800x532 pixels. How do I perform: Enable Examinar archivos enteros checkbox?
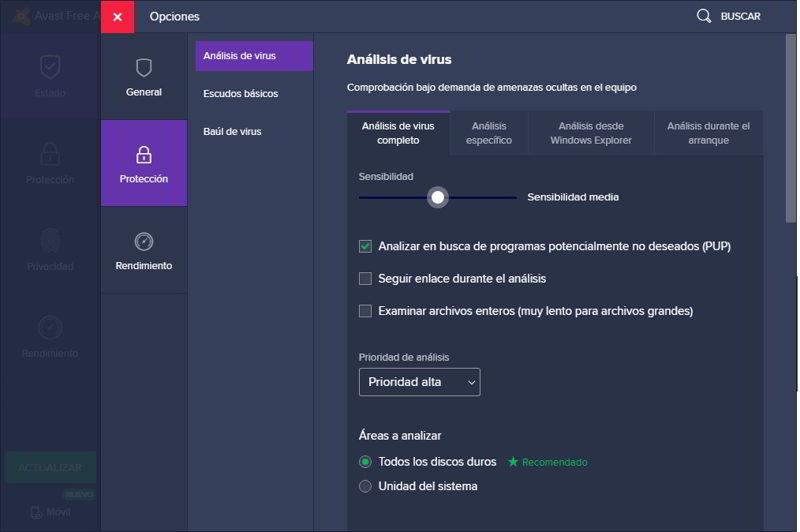tap(365, 311)
